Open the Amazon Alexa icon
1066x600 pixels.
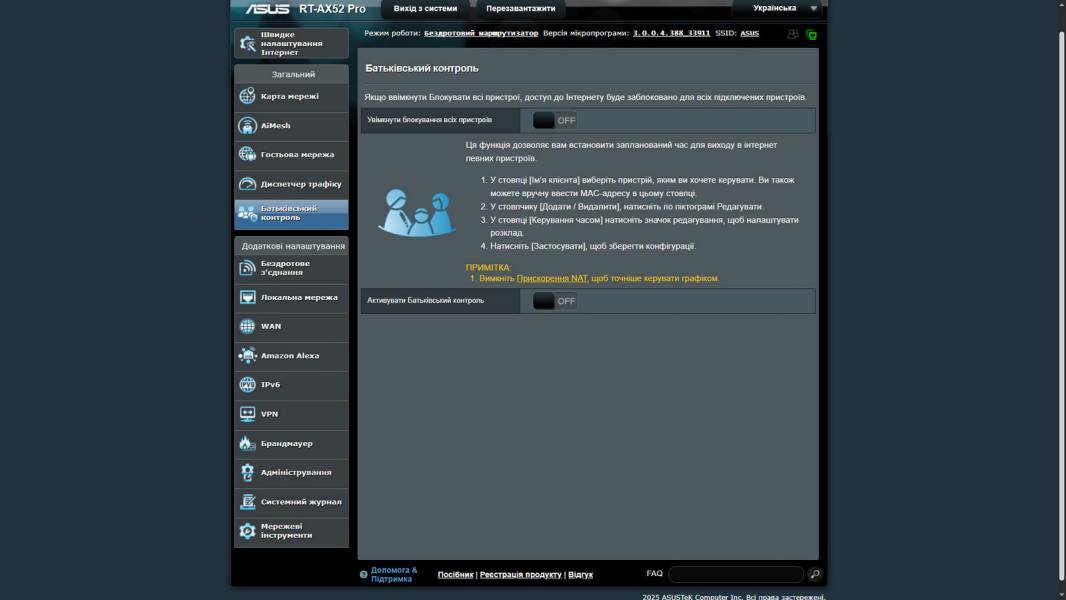click(x=247, y=356)
